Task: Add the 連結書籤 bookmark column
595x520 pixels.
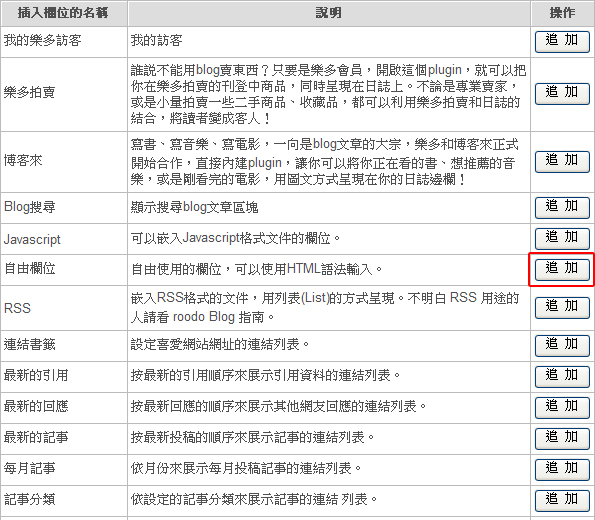Action: click(562, 346)
